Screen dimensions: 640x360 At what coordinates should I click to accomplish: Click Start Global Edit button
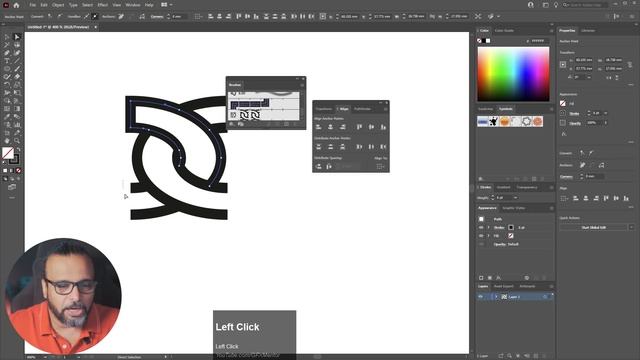(593, 227)
